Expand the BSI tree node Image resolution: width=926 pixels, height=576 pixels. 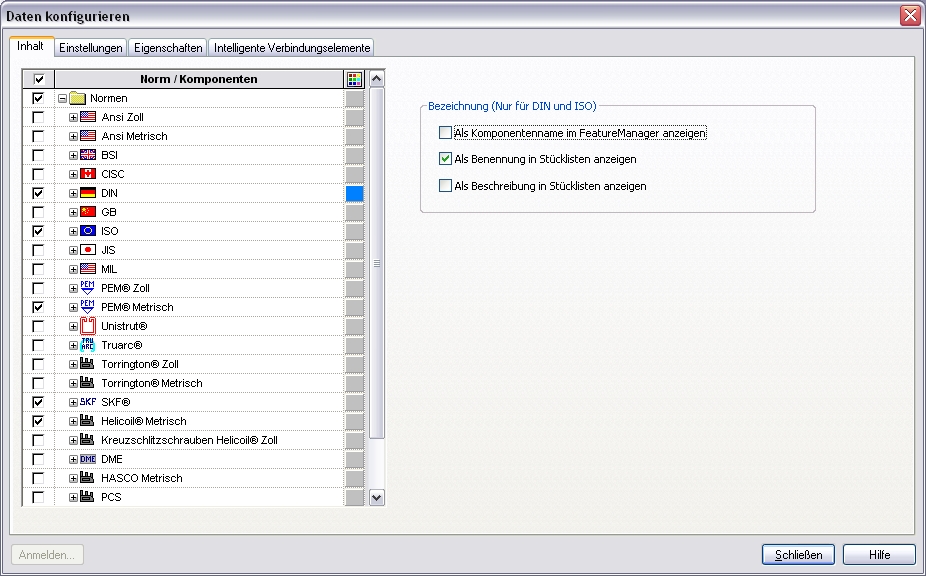pyautogui.click(x=73, y=155)
